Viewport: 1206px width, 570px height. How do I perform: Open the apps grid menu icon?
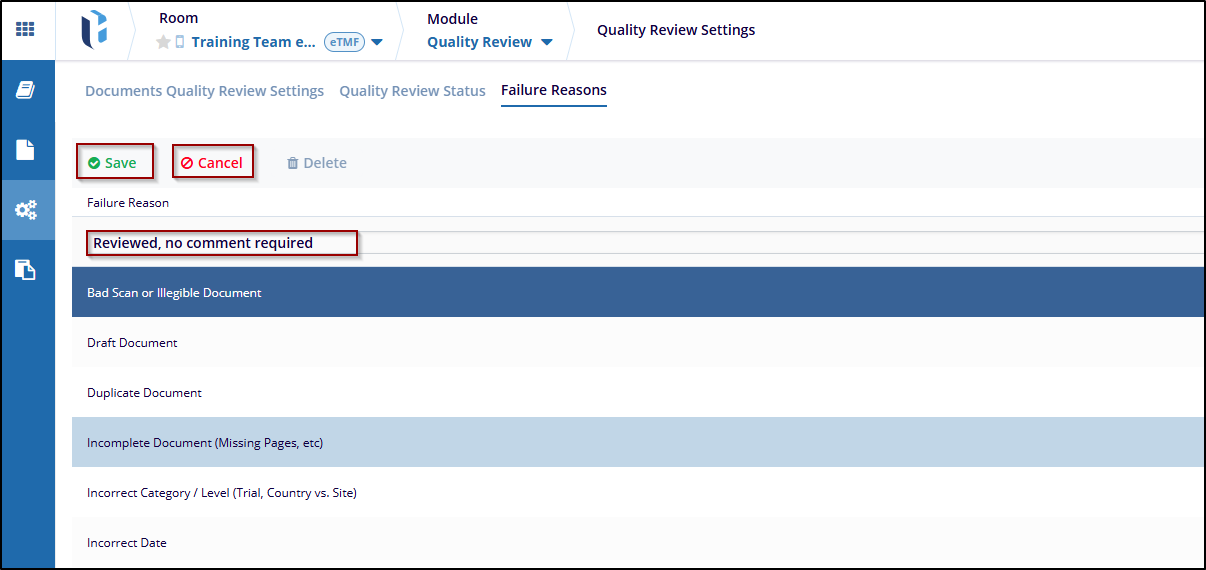[x=25, y=29]
